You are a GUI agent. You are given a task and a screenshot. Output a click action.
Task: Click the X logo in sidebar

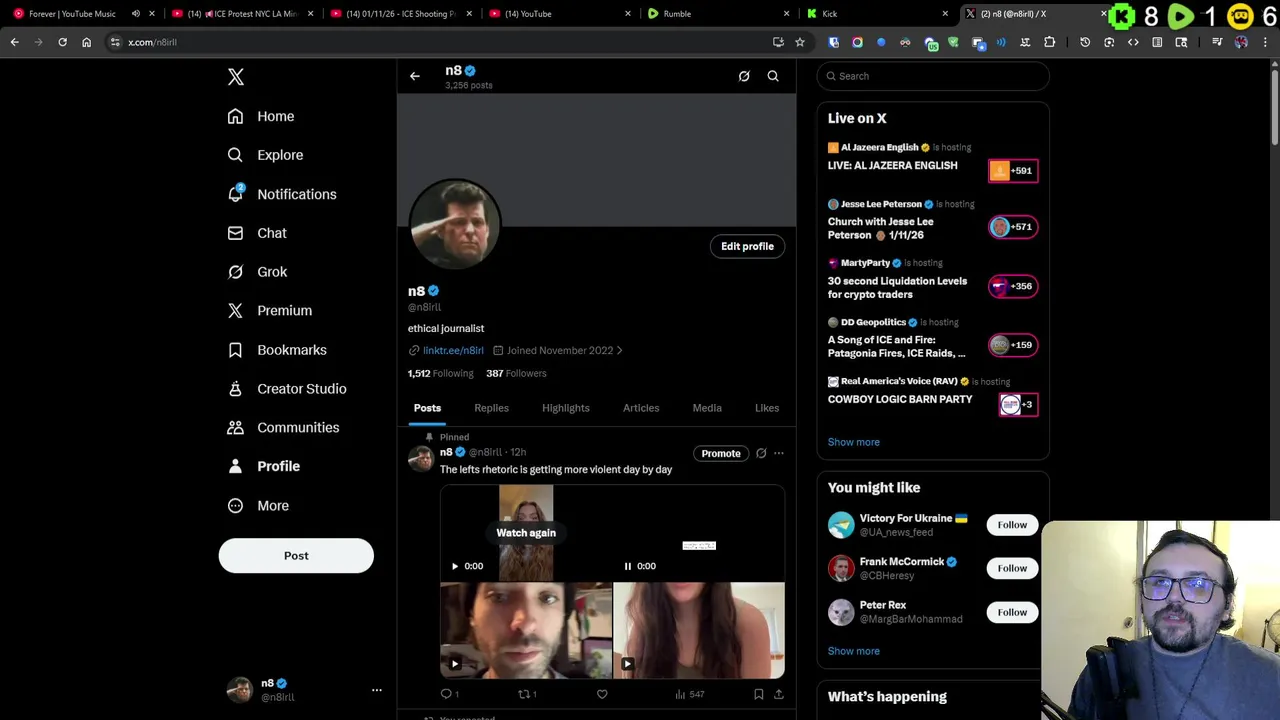coord(236,77)
